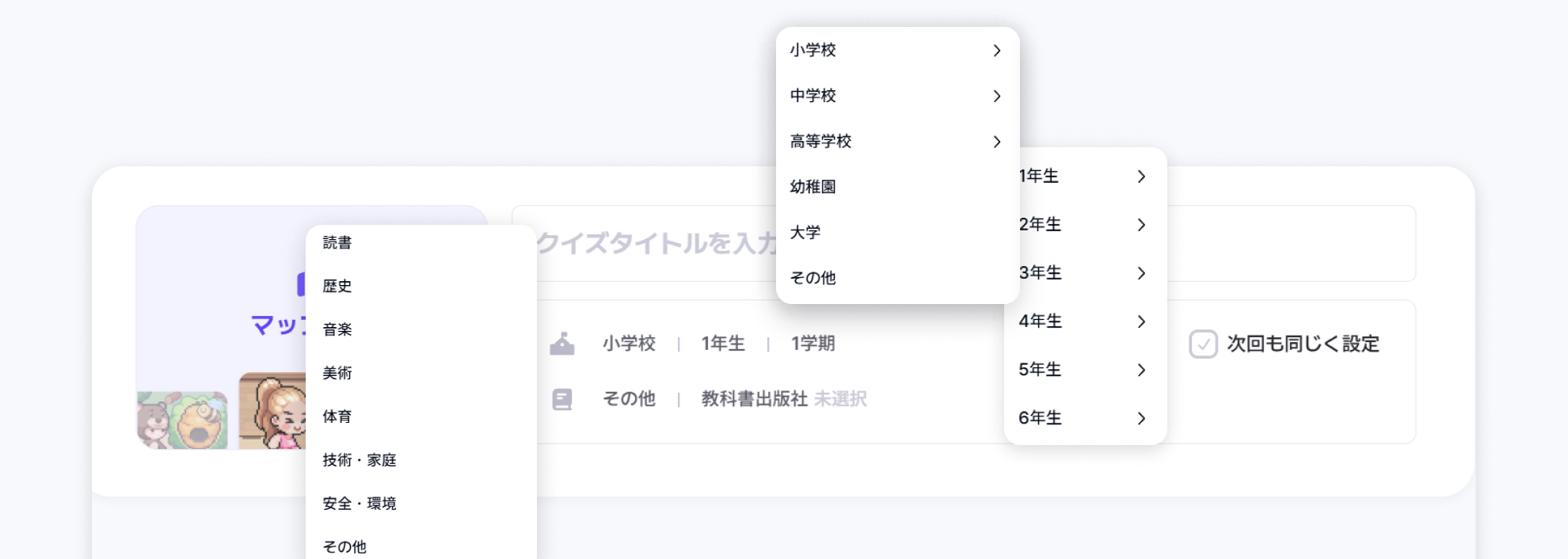The width and height of the screenshot is (1568, 559).
Task: Click the textbook icon beside その他
Action: pyautogui.click(x=562, y=399)
